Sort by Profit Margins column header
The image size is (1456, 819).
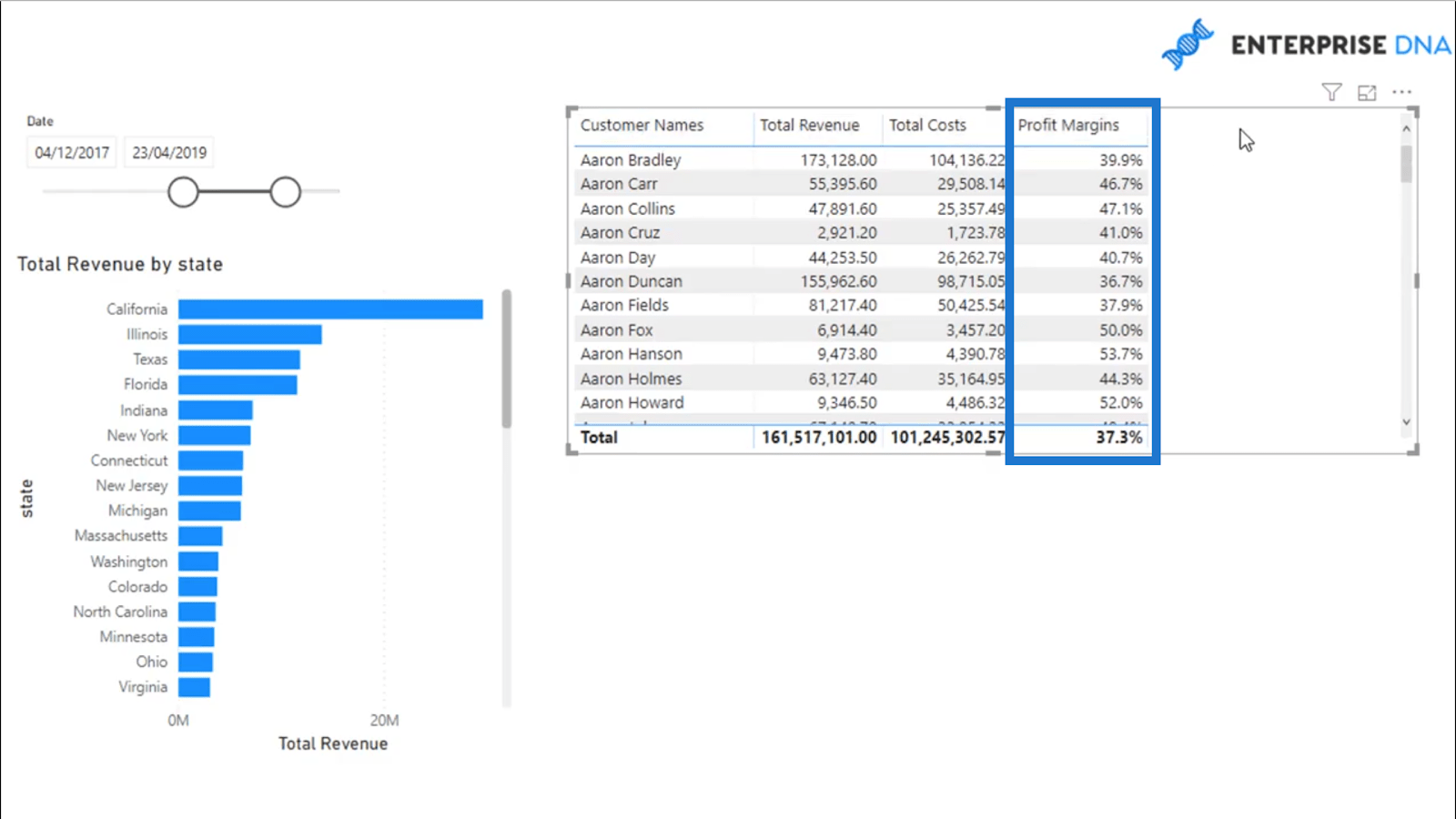1068,125
